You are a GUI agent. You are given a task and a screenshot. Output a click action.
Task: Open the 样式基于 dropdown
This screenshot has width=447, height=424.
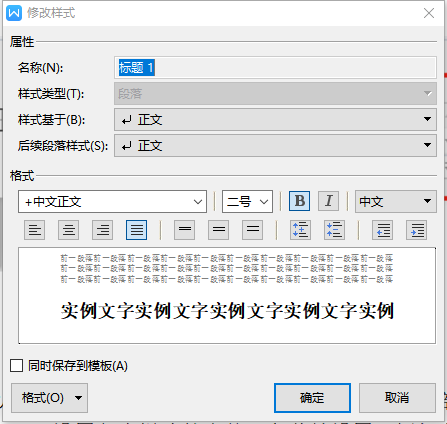275,119
